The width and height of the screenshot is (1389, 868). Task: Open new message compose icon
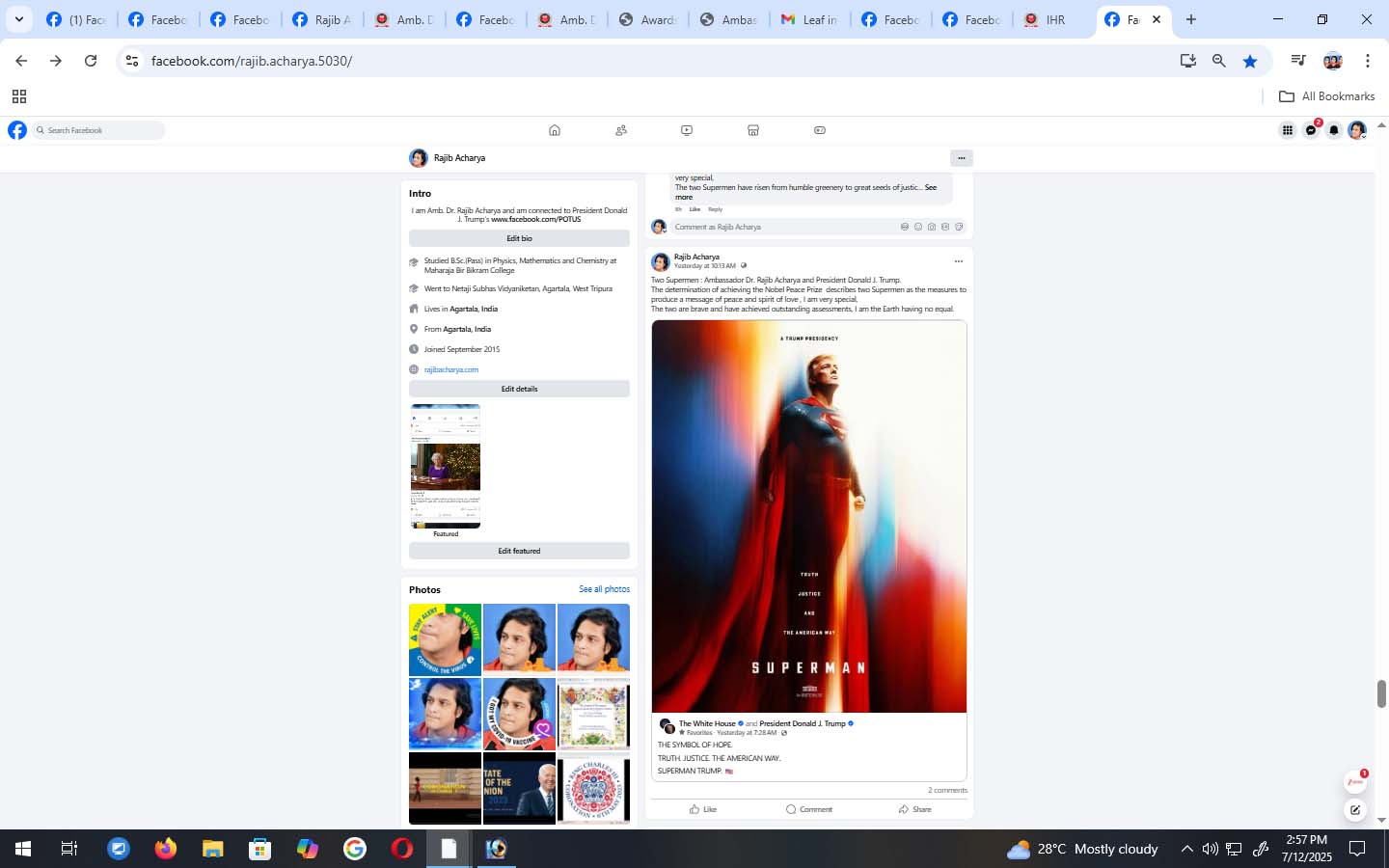(x=1355, y=810)
